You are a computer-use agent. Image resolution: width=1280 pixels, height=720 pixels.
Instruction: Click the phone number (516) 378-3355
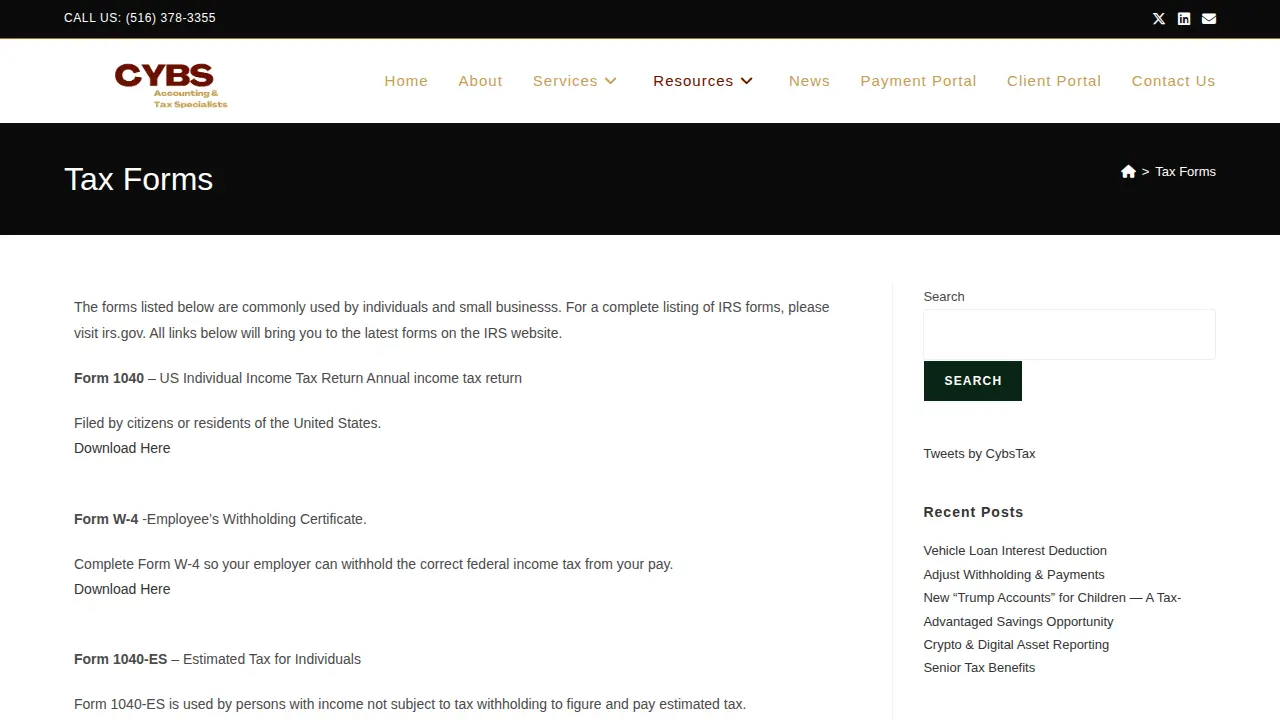point(170,18)
